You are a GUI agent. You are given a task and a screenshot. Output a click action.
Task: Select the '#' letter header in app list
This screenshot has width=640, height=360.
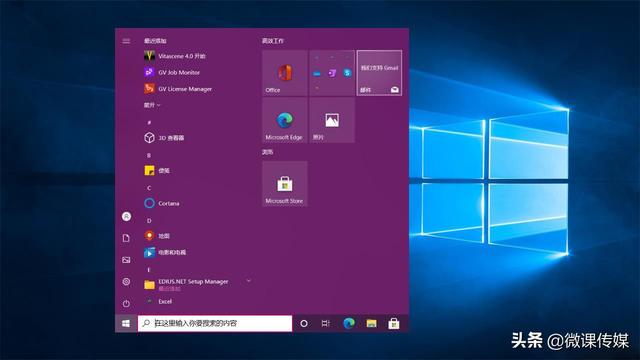[149, 122]
